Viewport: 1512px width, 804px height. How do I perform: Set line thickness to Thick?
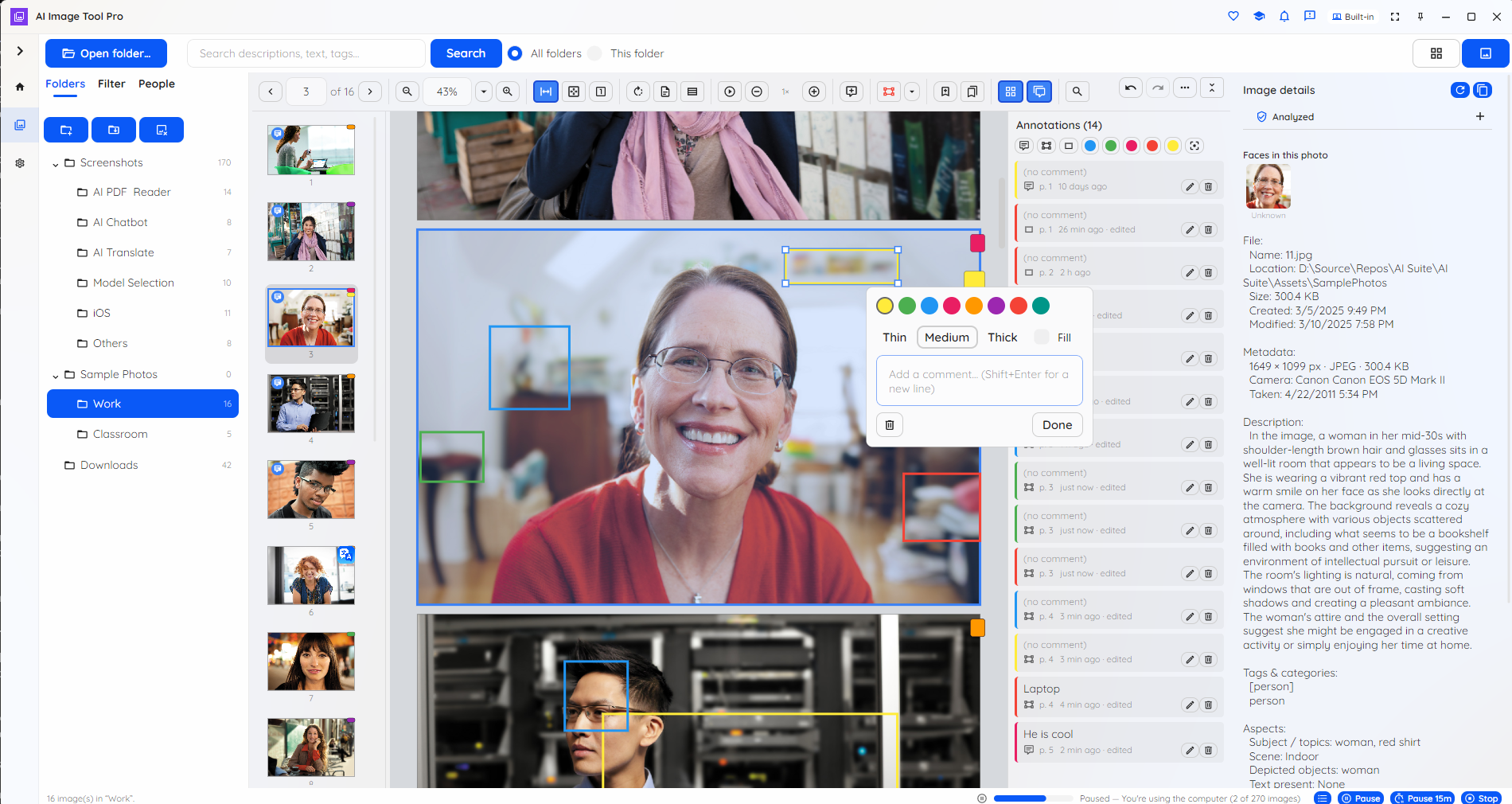(1003, 338)
